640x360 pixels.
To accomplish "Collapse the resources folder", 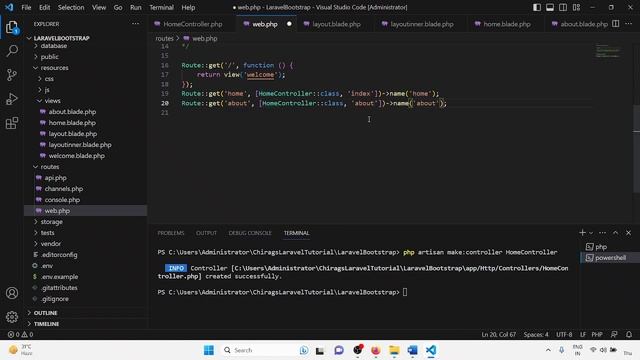I will [54, 68].
